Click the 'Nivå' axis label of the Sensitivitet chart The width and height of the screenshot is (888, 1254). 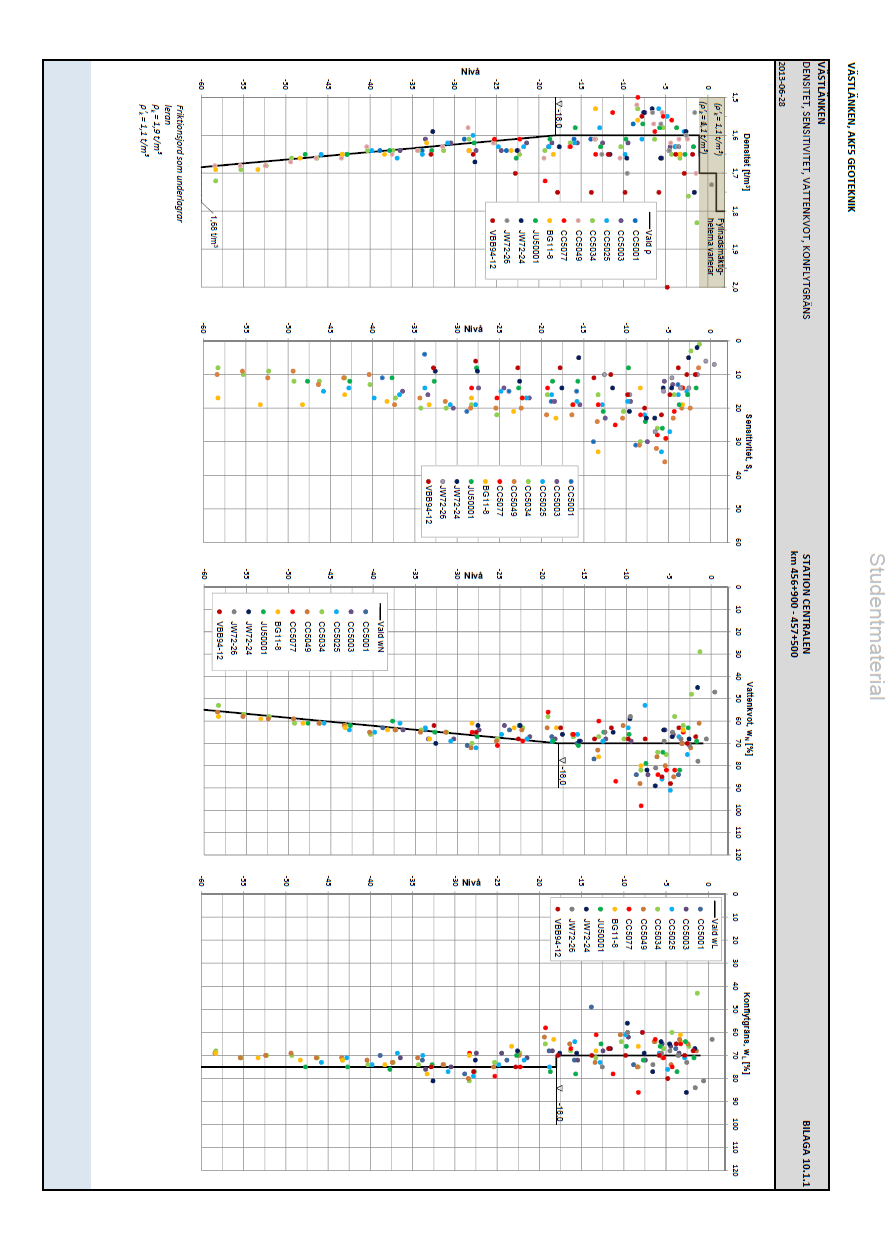click(x=473, y=329)
